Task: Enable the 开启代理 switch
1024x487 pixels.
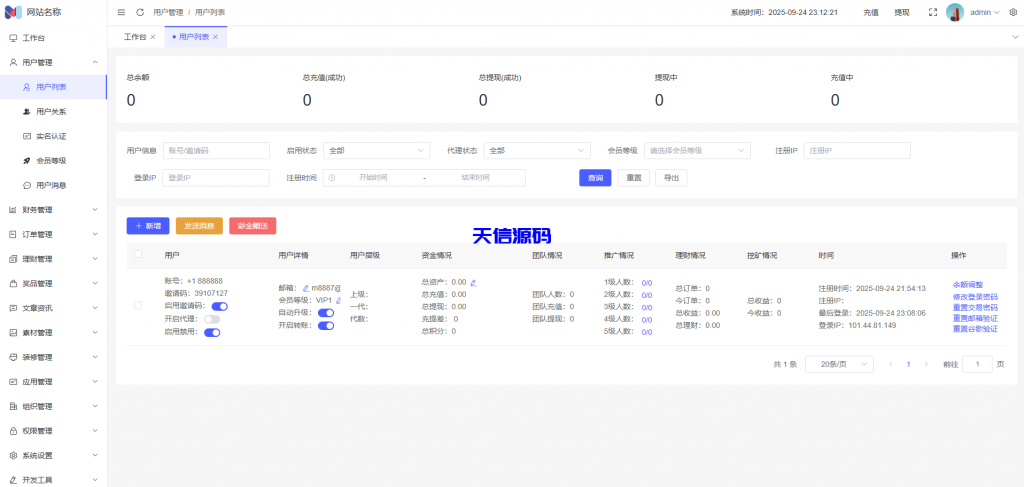Action: pyautogui.click(x=212, y=319)
